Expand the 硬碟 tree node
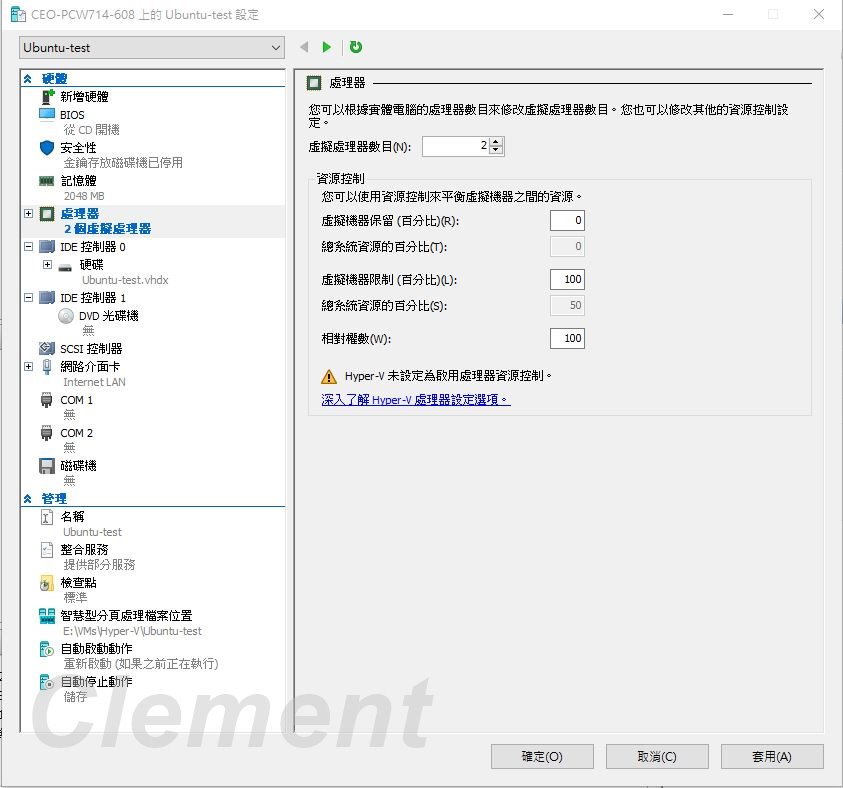 (x=47, y=264)
